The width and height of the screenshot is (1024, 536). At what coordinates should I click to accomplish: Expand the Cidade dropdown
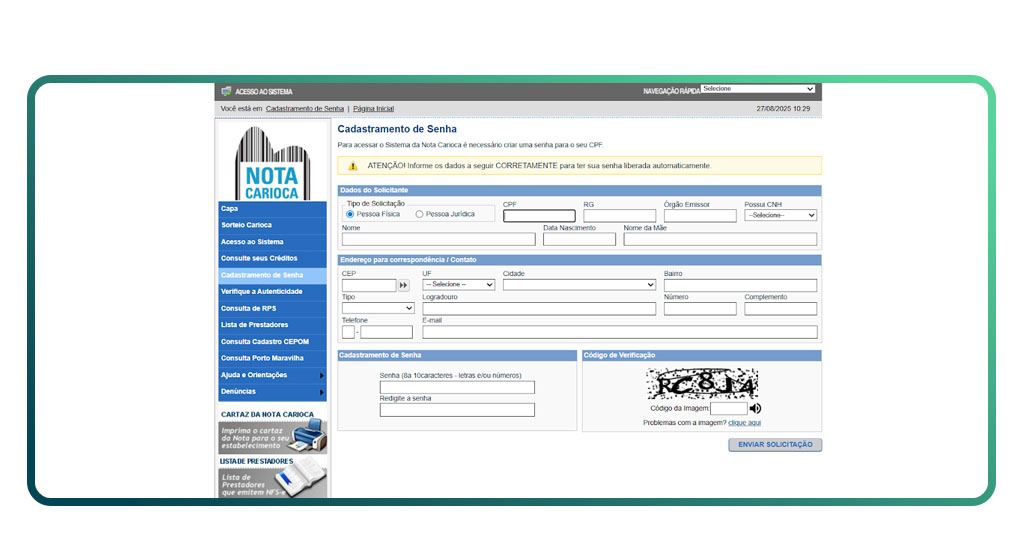click(x=579, y=285)
